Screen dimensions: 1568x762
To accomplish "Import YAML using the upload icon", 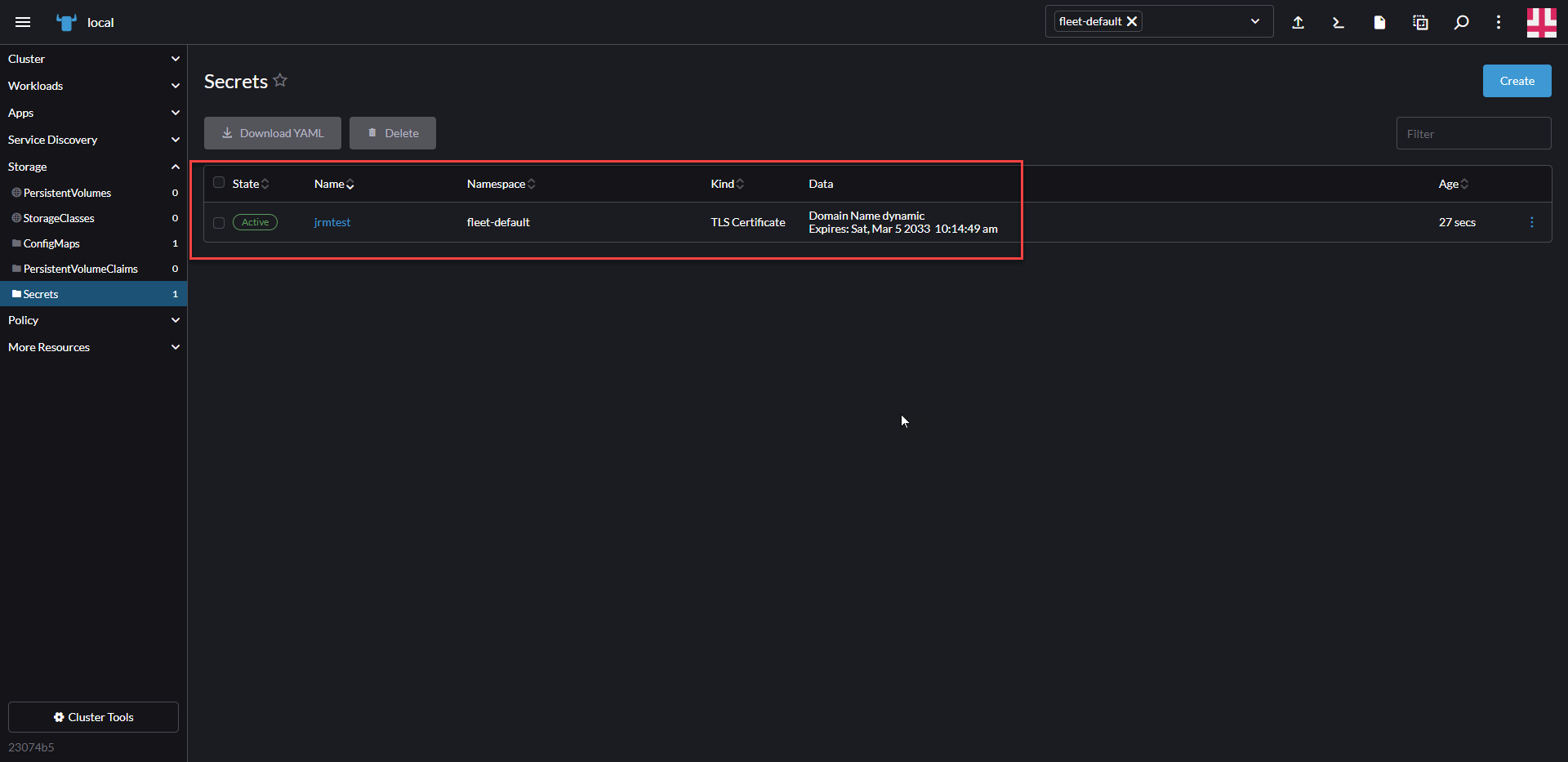I will (x=1298, y=22).
